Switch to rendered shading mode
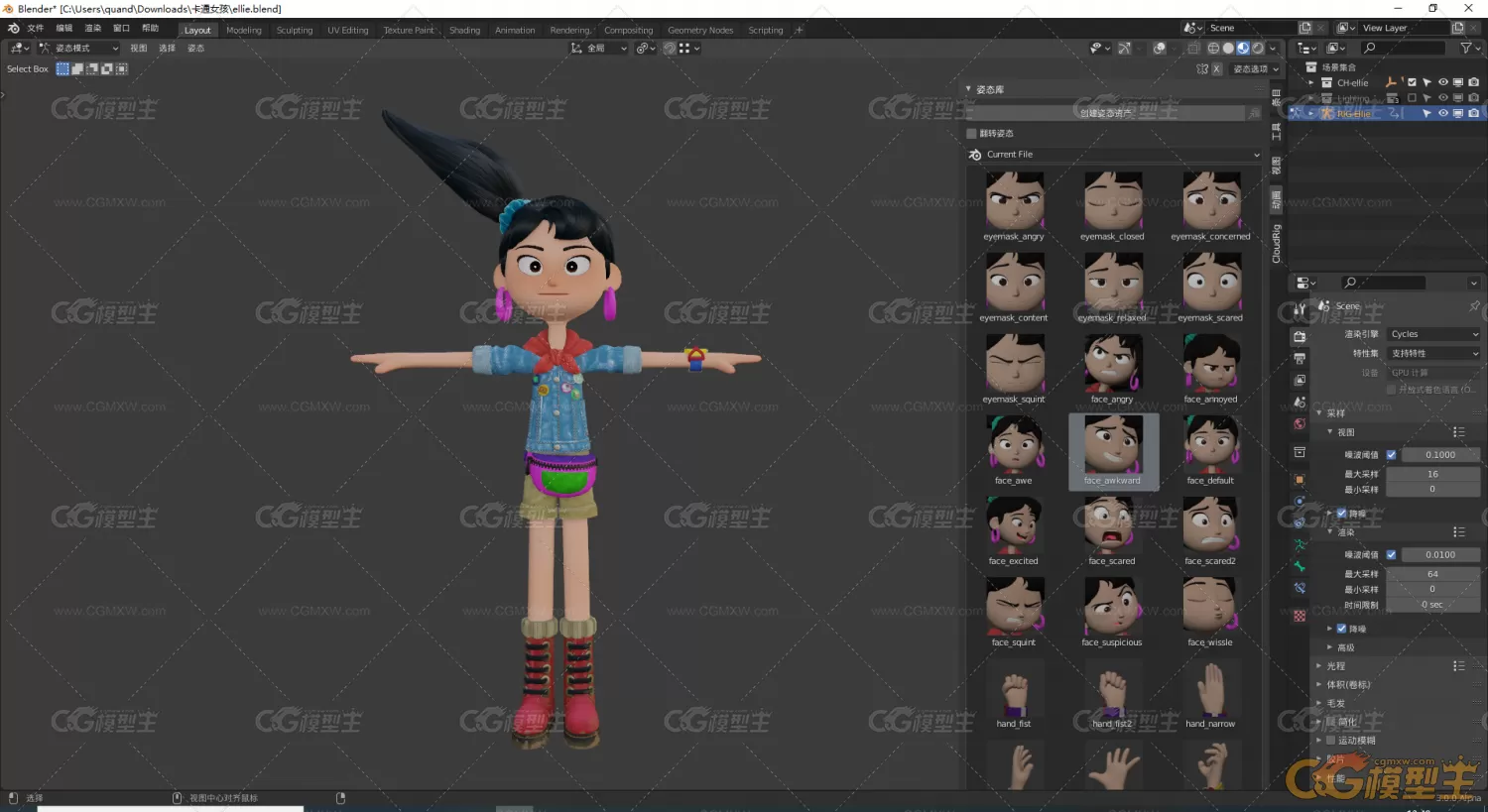Screen dimensions: 1488x812 1258,48
